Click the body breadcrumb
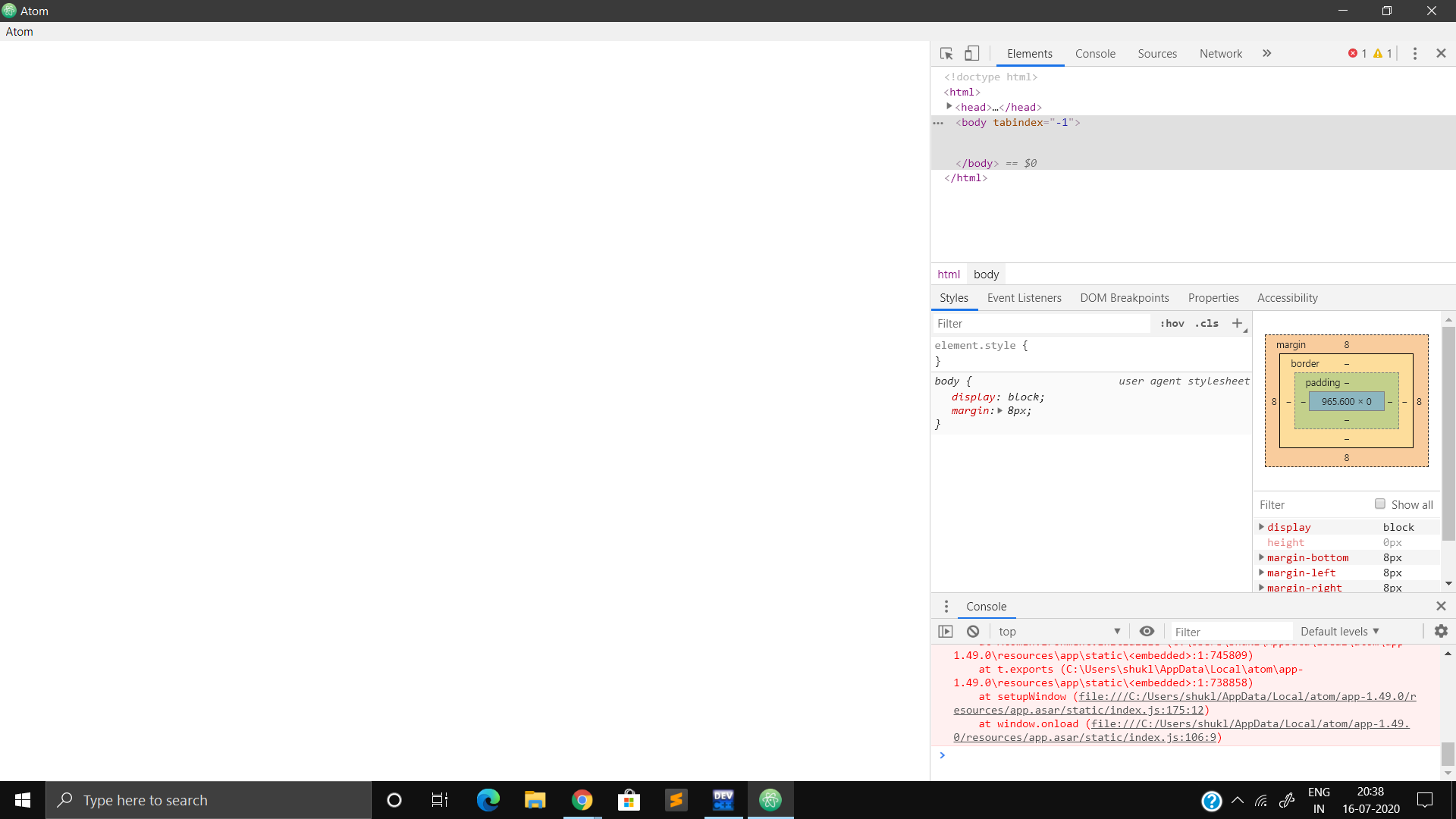1456x819 pixels. (x=986, y=275)
